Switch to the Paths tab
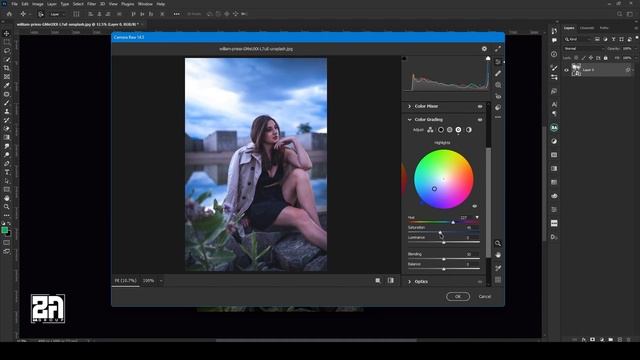Viewport: 640px width, 360px height. [x=604, y=28]
